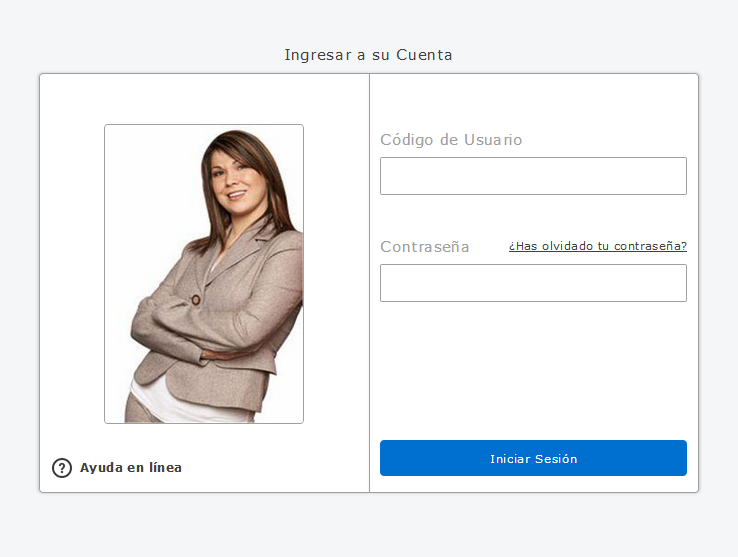
Task: Click the first input box in the form
Action: click(533, 176)
